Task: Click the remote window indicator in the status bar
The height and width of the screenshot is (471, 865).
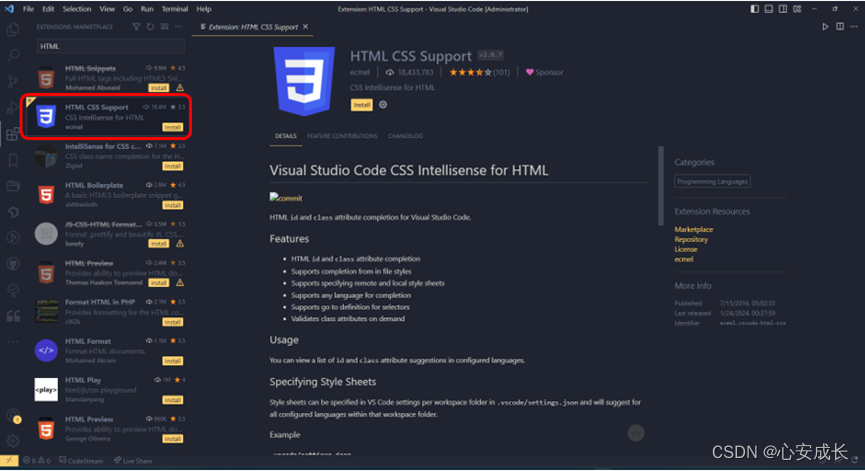Action: [9, 461]
